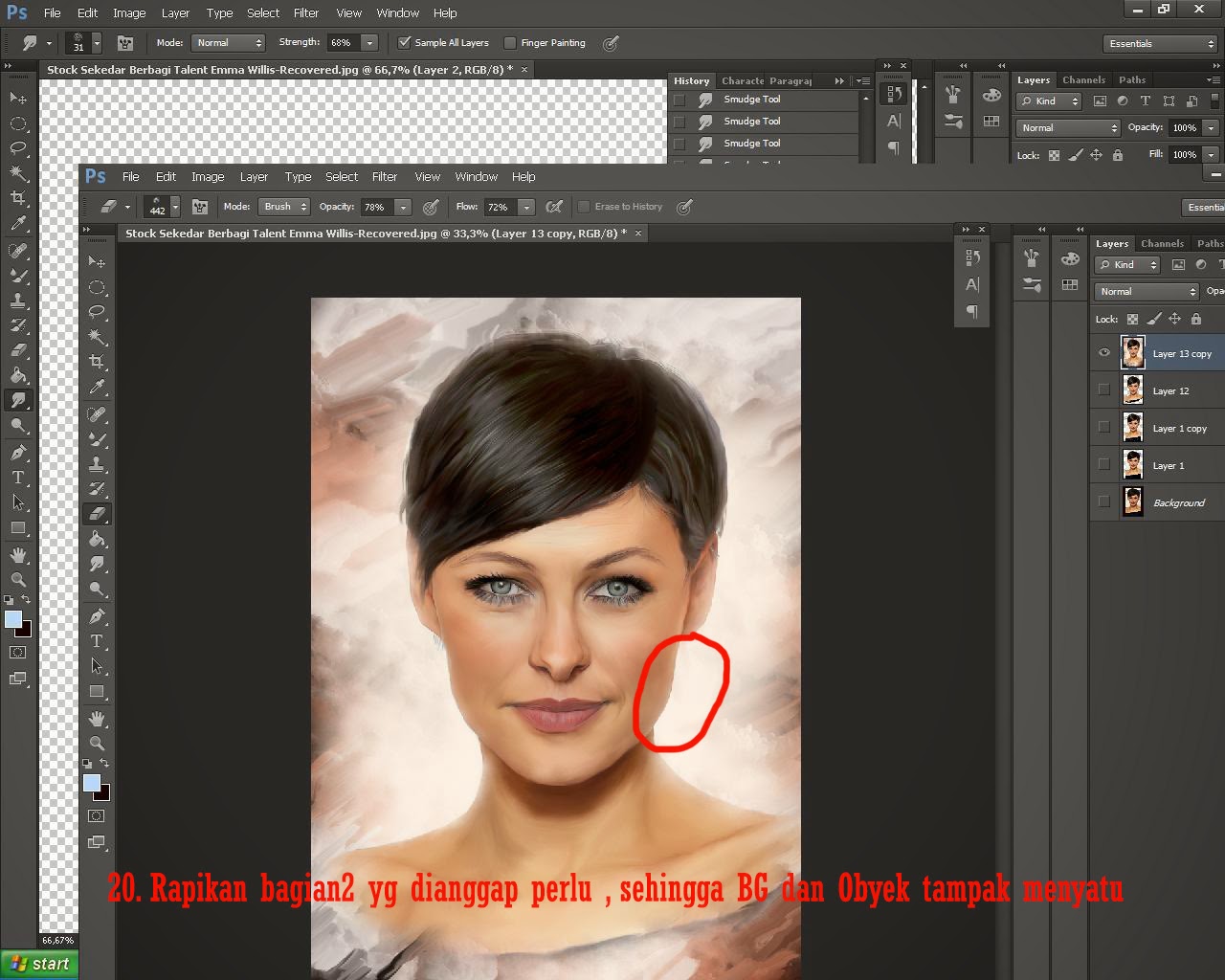This screenshot has width=1225, height=980.
Task: Open Kind filter dropdown in front Layers panel
Action: pos(1128,265)
